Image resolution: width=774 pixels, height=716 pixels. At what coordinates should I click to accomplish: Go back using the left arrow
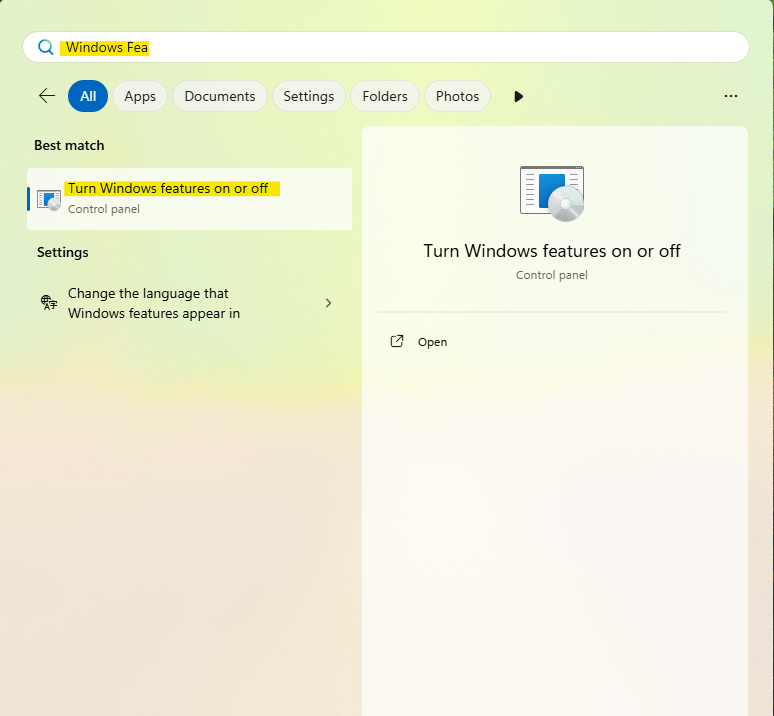[x=47, y=96]
